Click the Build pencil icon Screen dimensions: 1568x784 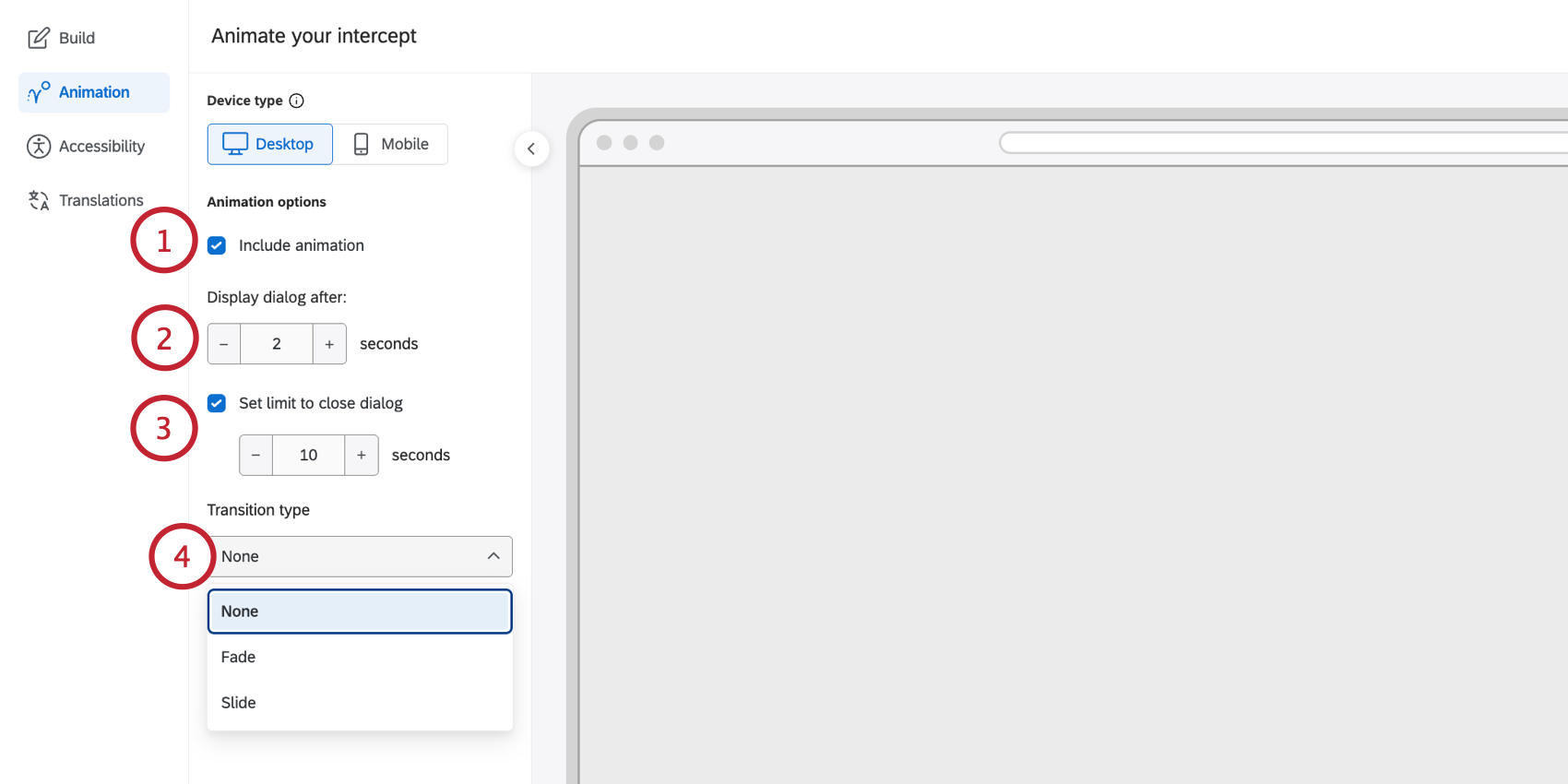click(39, 38)
